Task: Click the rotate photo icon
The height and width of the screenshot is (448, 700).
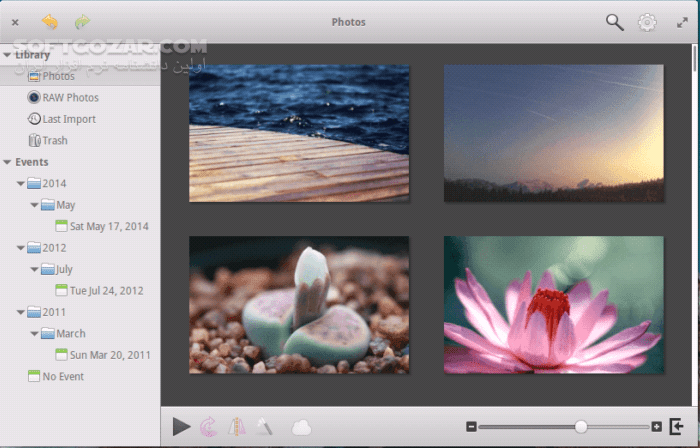Action: tap(209, 427)
